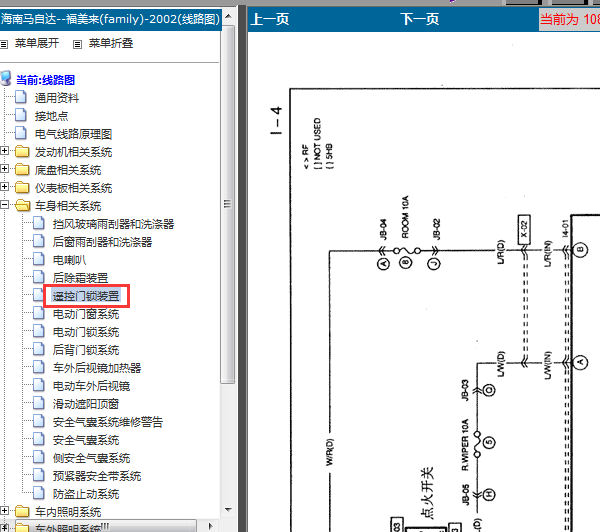
Task: Click title 海南马自达--福美来(family)-2002(线路图)
Action: (110, 19)
